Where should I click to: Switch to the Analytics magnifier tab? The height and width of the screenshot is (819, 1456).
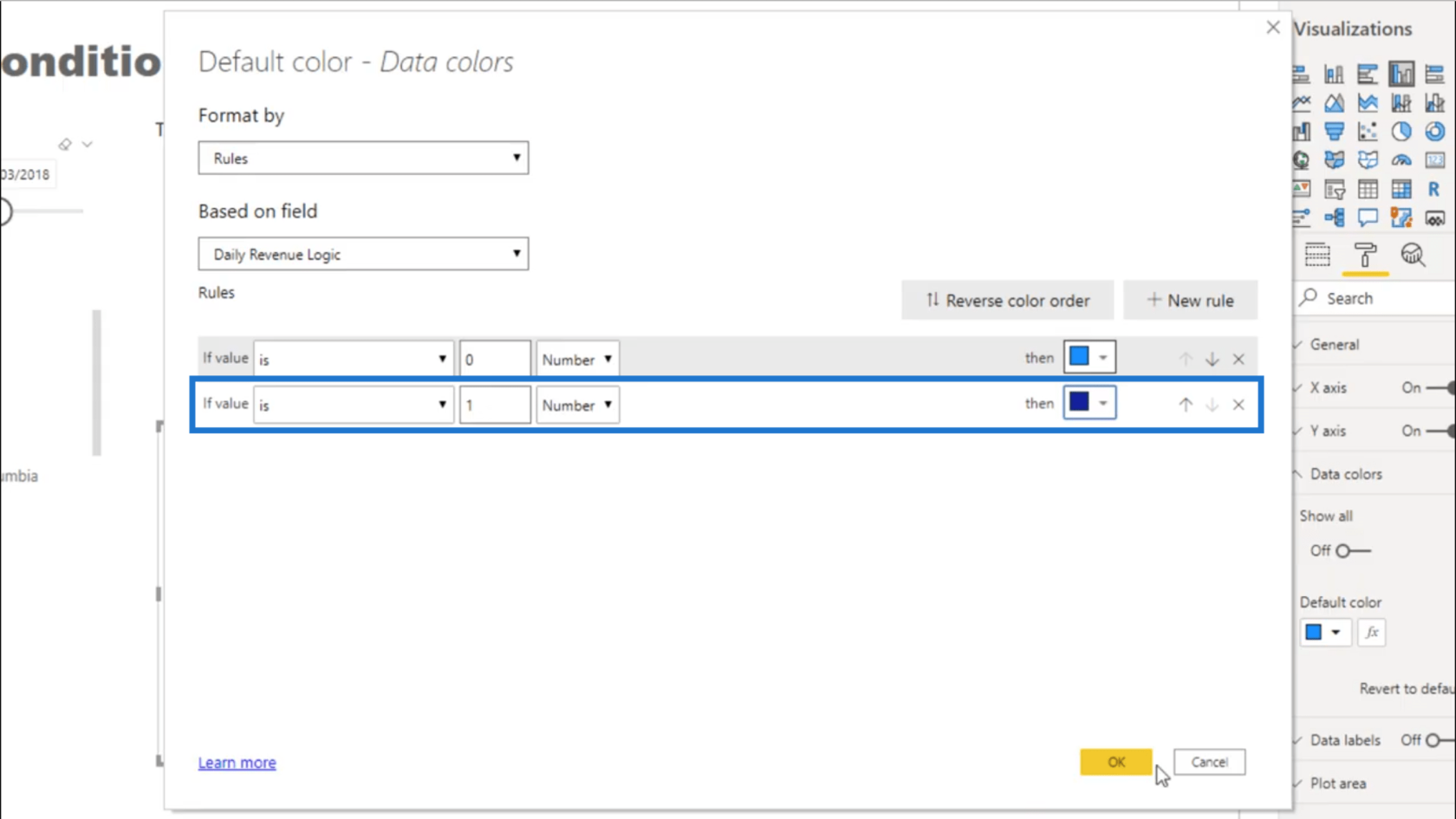(x=1413, y=255)
